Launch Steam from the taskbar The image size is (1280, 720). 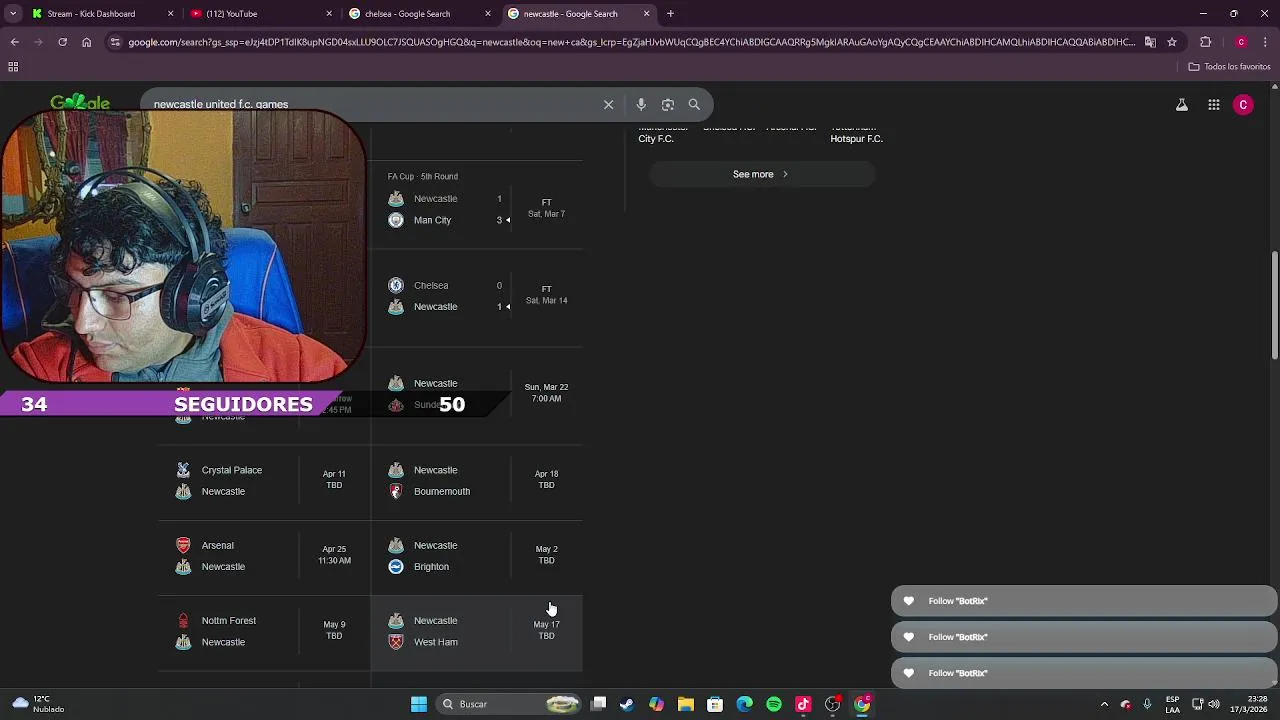coord(627,704)
